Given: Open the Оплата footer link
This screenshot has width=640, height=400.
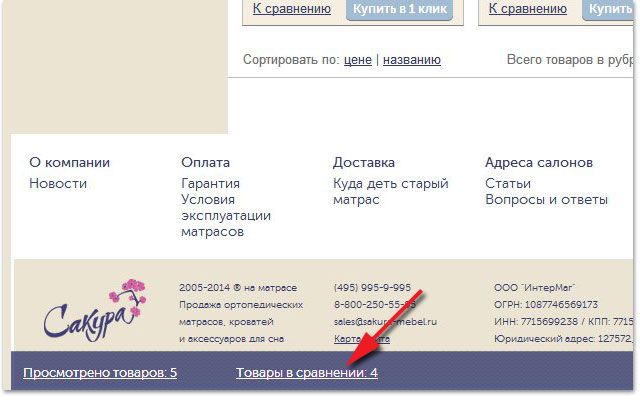Looking at the screenshot, I should coord(205,163).
